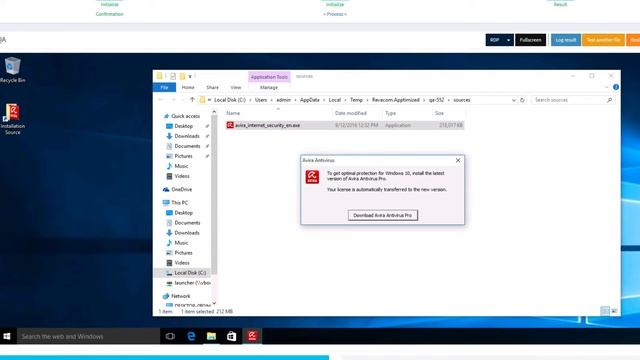The width and height of the screenshot is (640, 360).
Task: Click the Properties icon in quick access toolbar
Action: pyautogui.click(x=173, y=76)
